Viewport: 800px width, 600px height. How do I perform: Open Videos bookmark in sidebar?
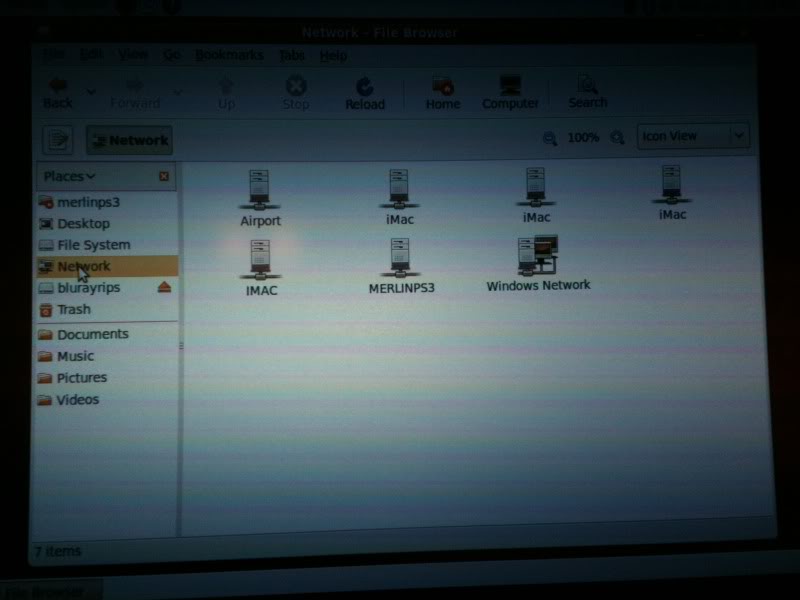(x=106, y=399)
